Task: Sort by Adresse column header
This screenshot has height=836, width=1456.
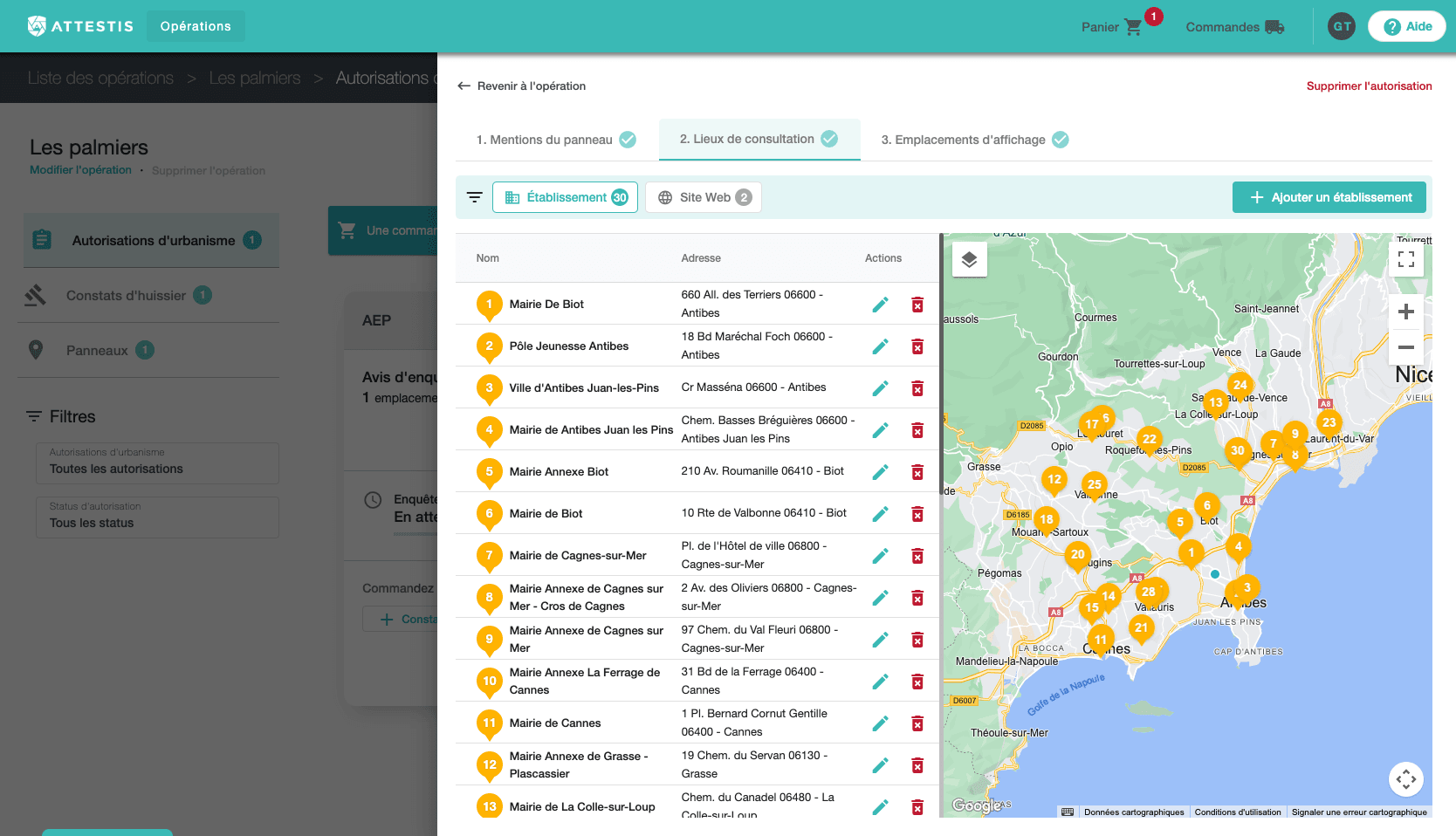Action: coord(701,258)
